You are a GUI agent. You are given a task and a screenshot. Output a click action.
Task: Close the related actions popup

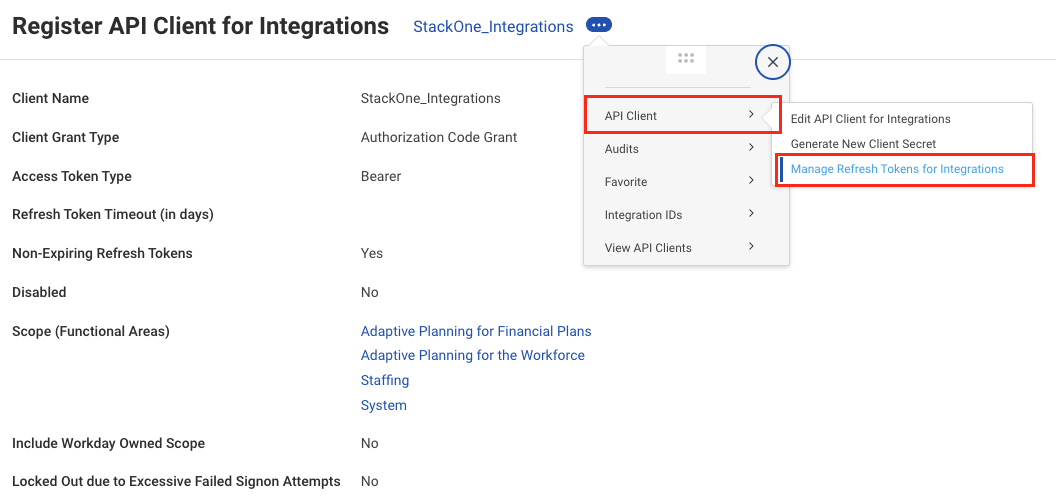click(x=772, y=62)
